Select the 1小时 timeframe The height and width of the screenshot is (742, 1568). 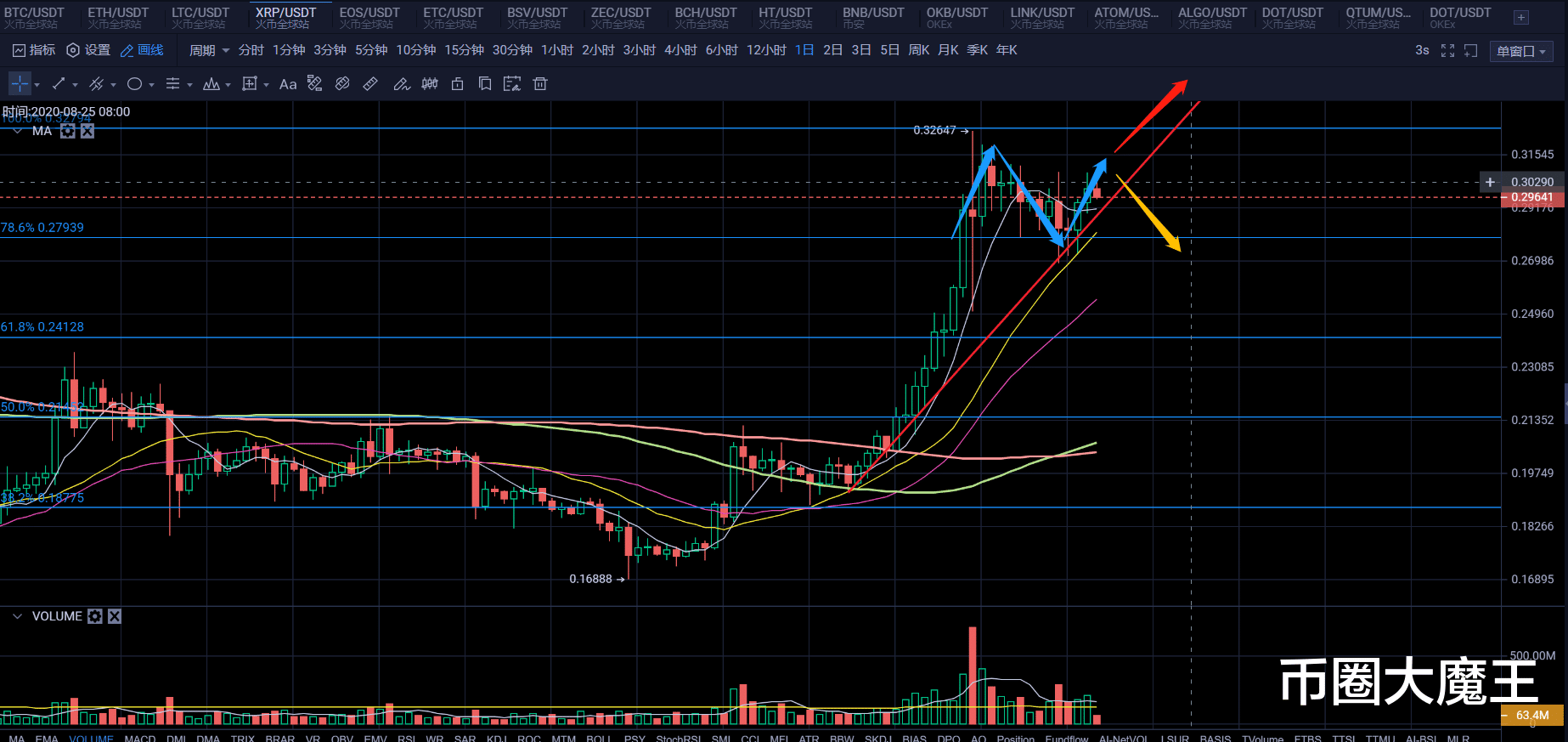[557, 50]
